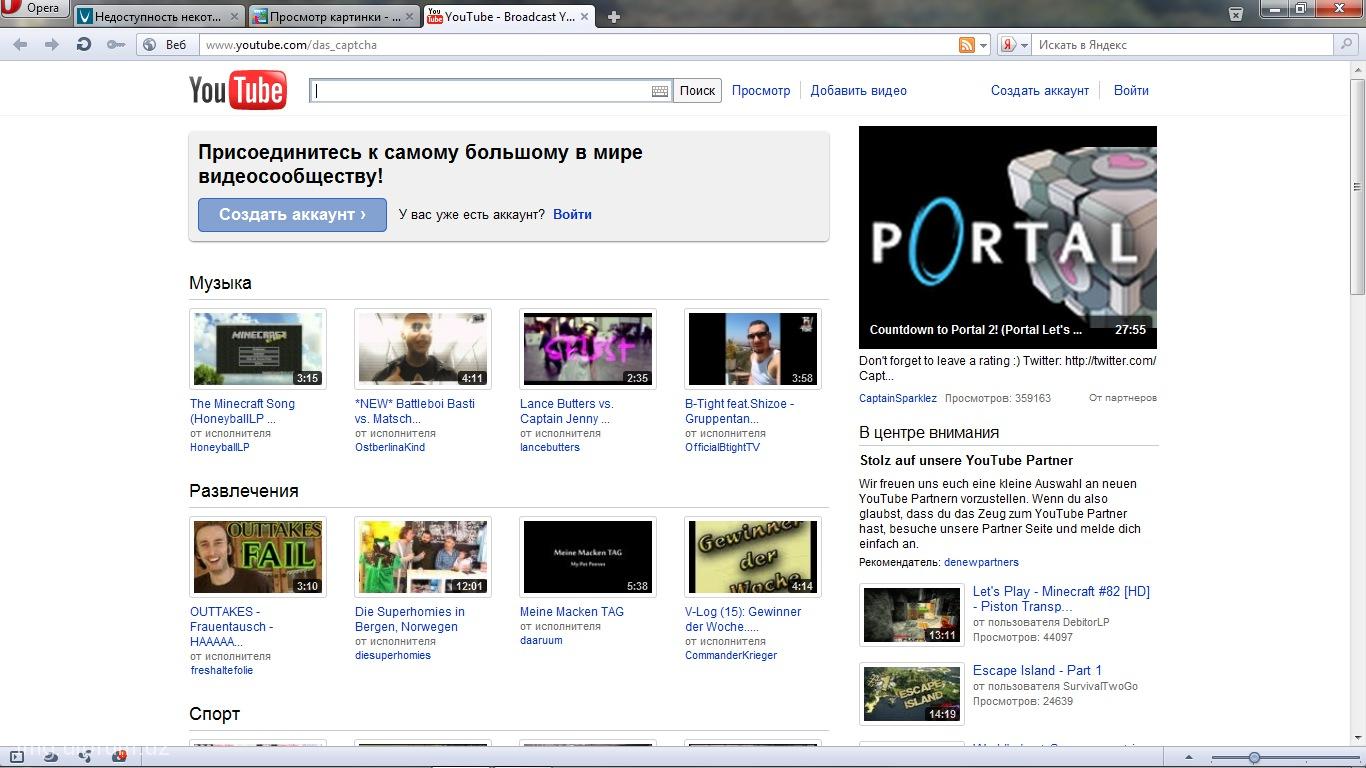Open the Добавить видео link
This screenshot has height=768, width=1366.
(x=858, y=90)
